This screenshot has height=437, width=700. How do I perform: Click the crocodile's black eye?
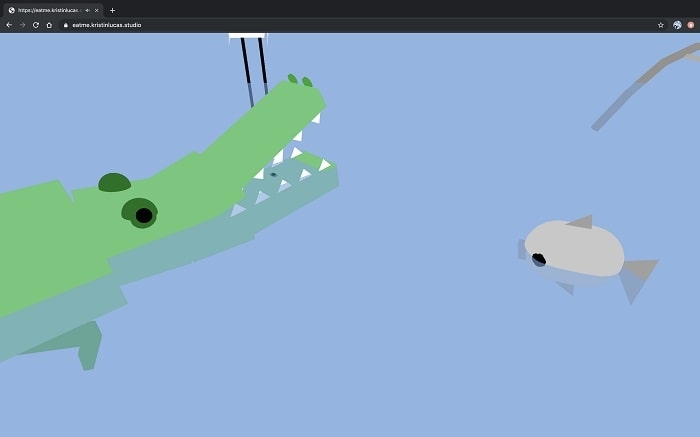point(144,215)
